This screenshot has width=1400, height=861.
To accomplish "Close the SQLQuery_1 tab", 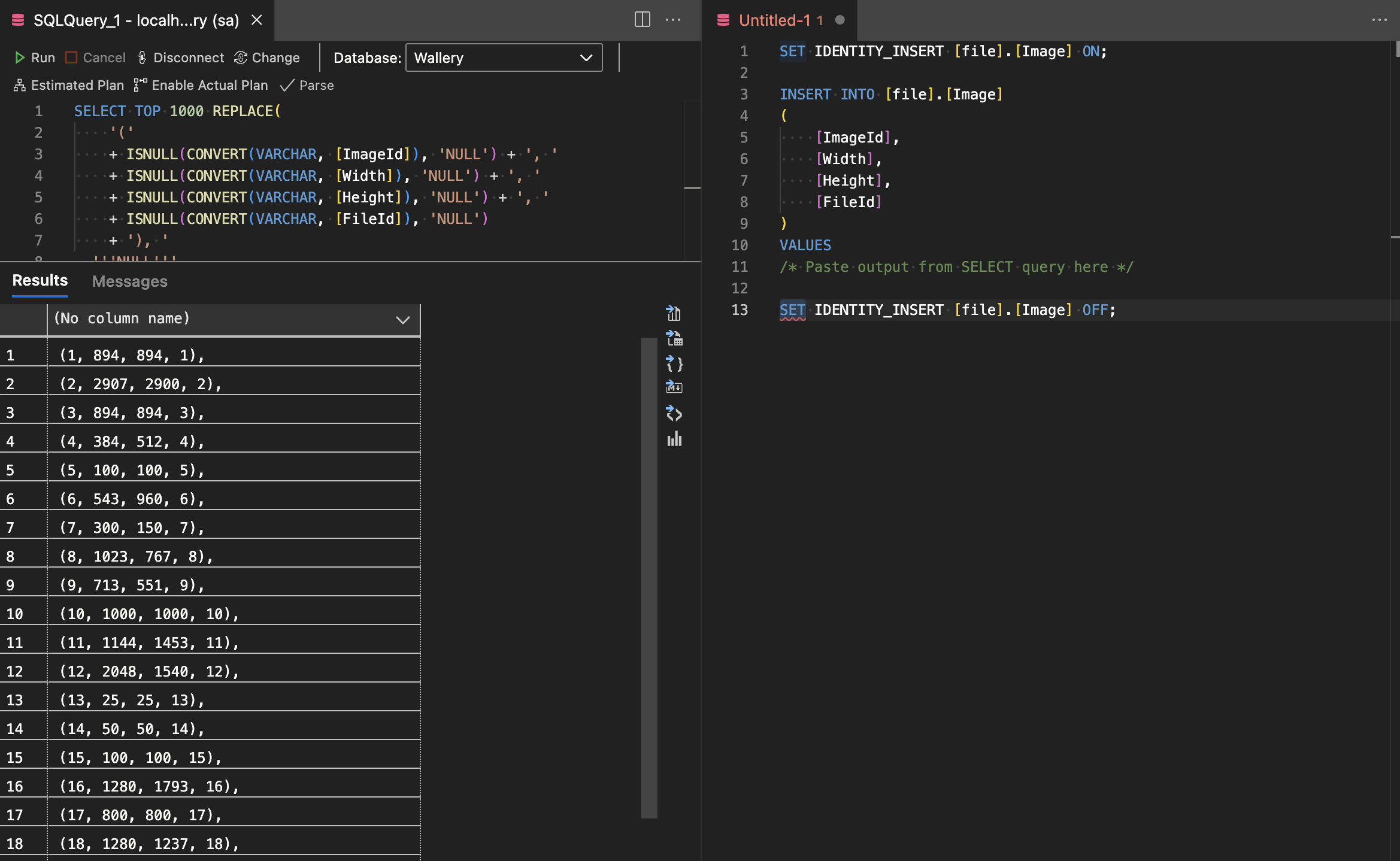I will [257, 20].
